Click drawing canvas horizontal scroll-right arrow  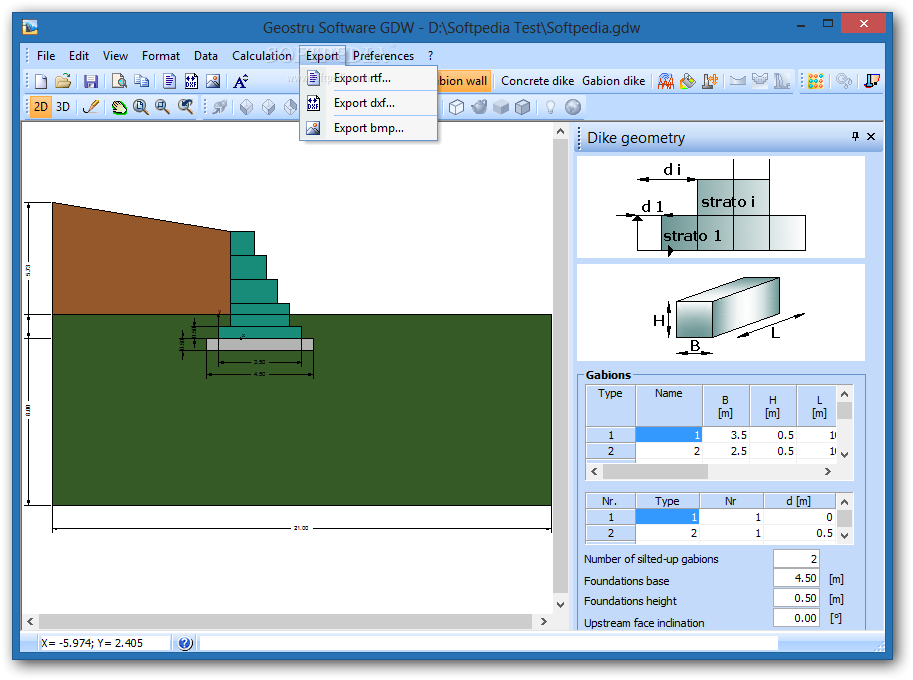543,622
